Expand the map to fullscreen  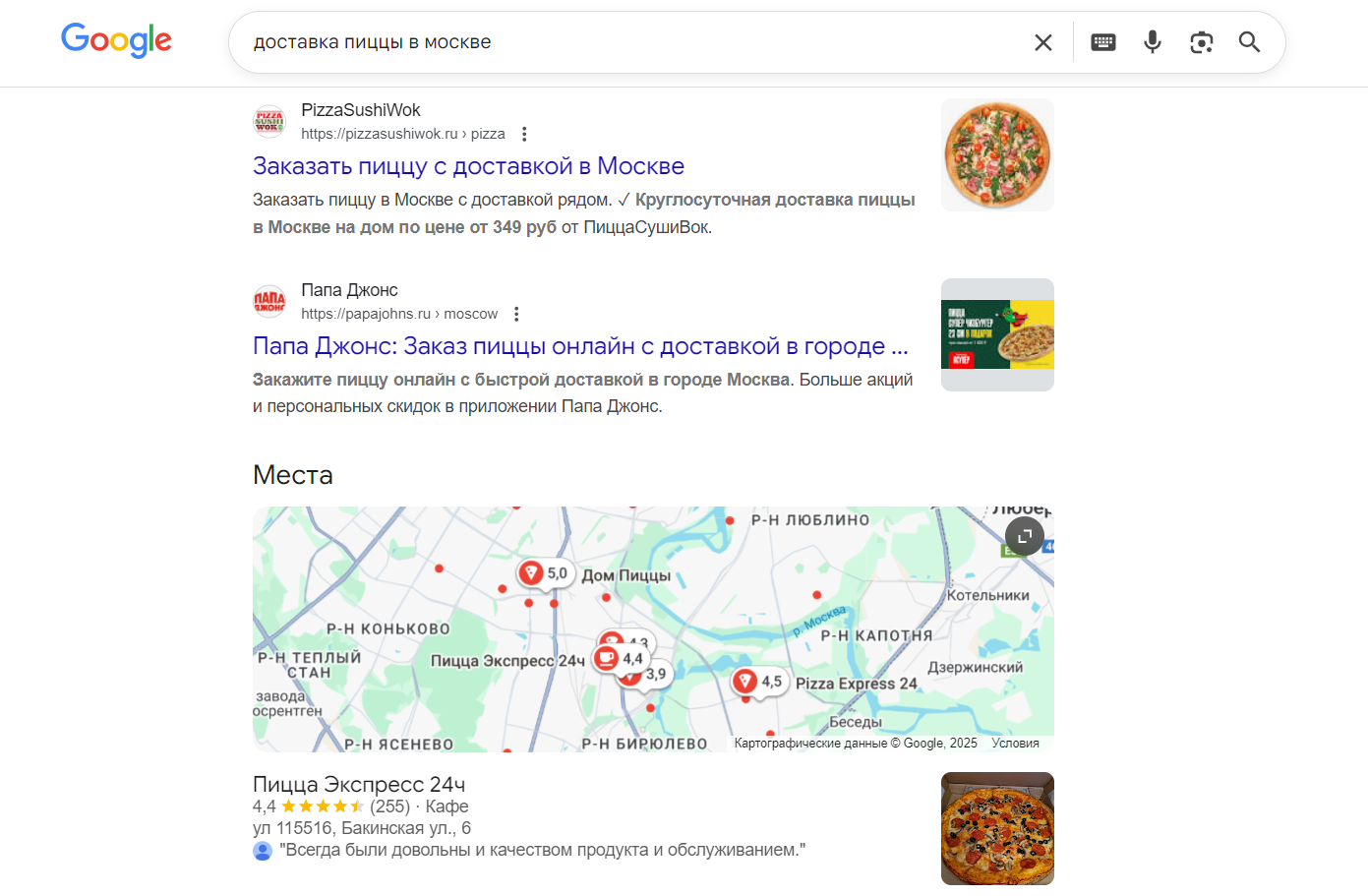(1024, 536)
